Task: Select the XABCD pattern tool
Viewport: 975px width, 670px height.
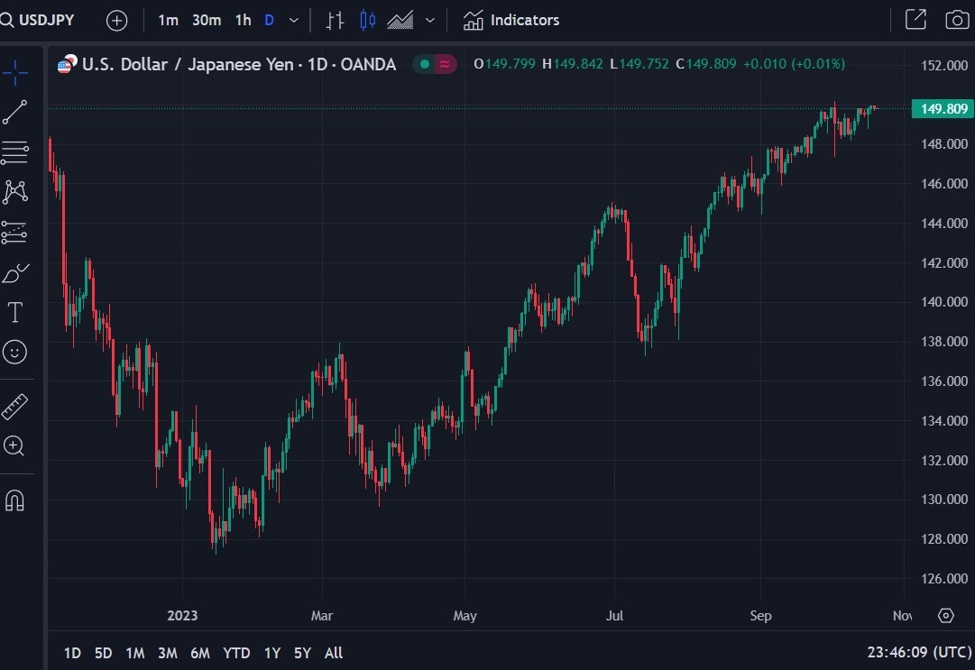Action: tap(15, 192)
